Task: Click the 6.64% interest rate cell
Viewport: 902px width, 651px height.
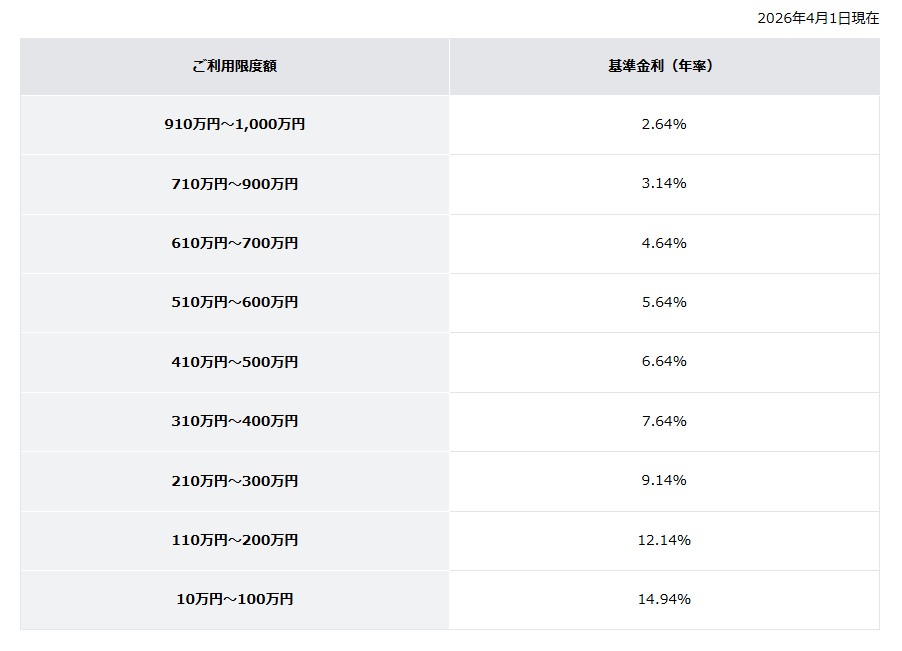Action: [x=664, y=362]
